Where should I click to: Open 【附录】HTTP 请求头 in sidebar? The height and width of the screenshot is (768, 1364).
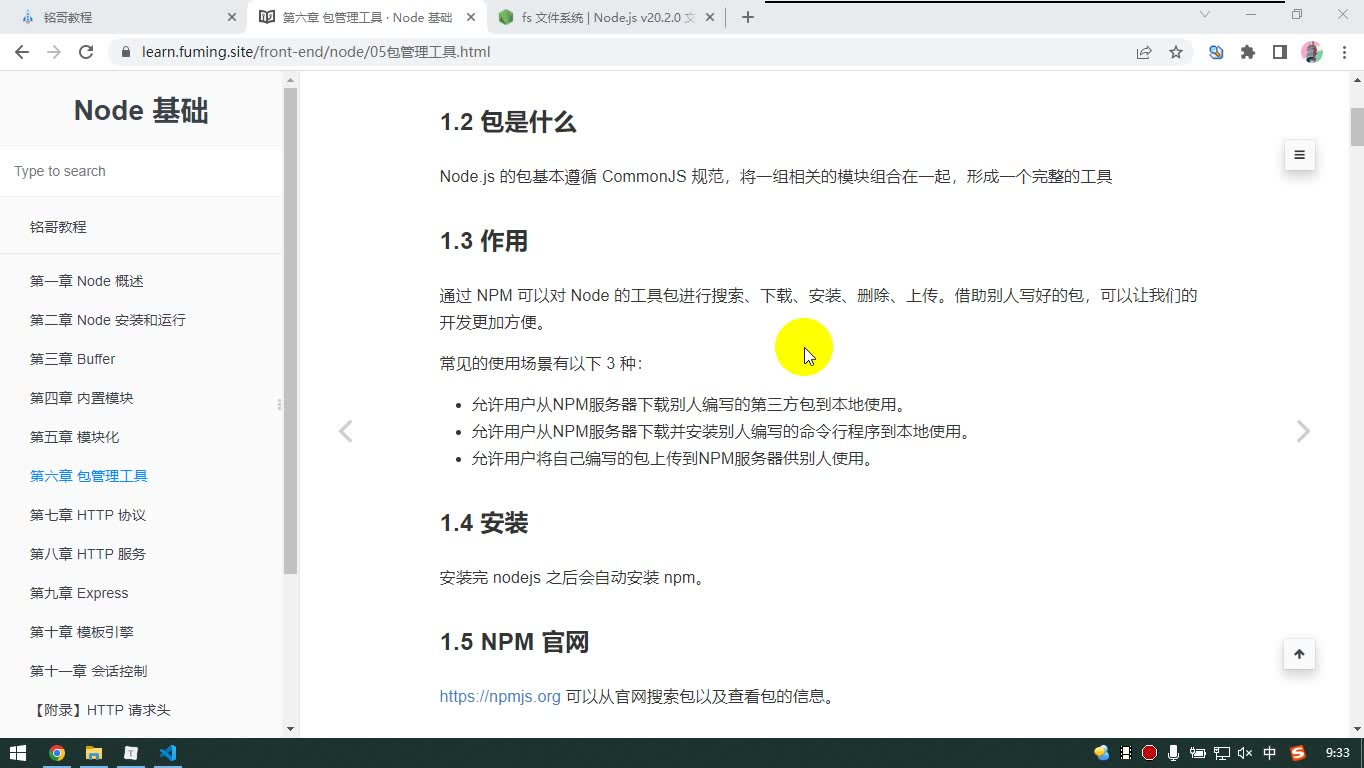(x=100, y=710)
